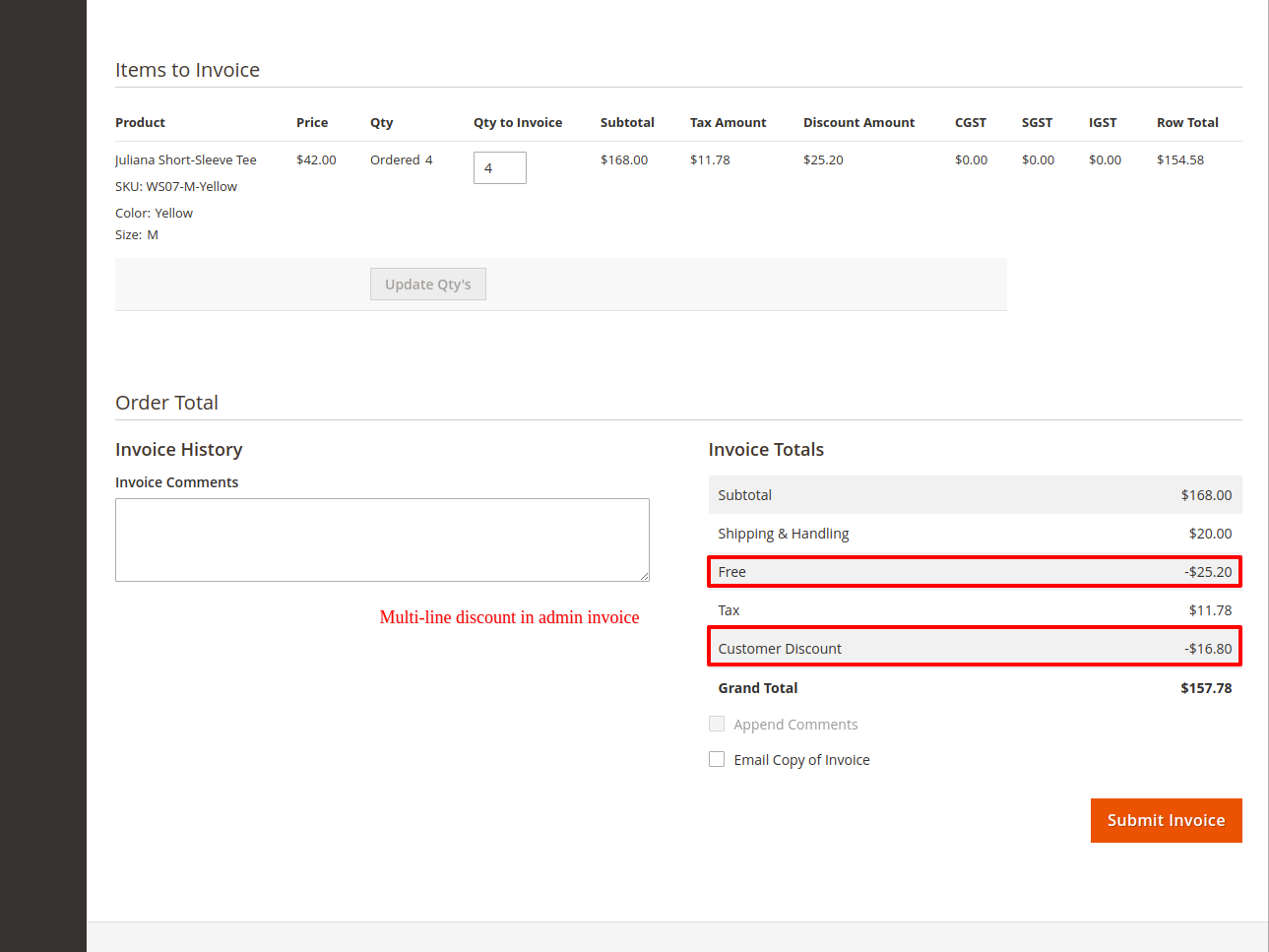Click the Row Total column header
Viewport: 1269px width, 952px height.
click(x=1187, y=122)
